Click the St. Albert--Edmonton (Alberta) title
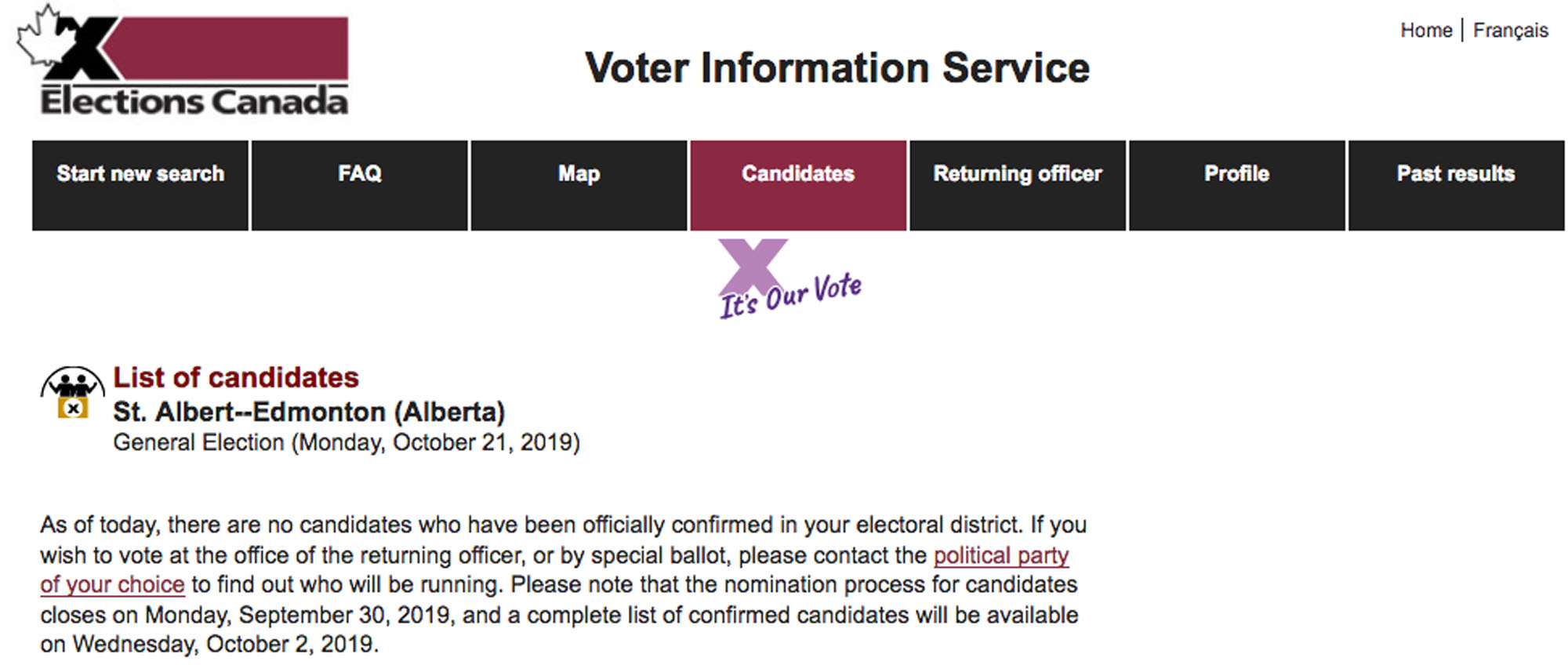Viewport: 1568px width, 665px height. [309, 412]
